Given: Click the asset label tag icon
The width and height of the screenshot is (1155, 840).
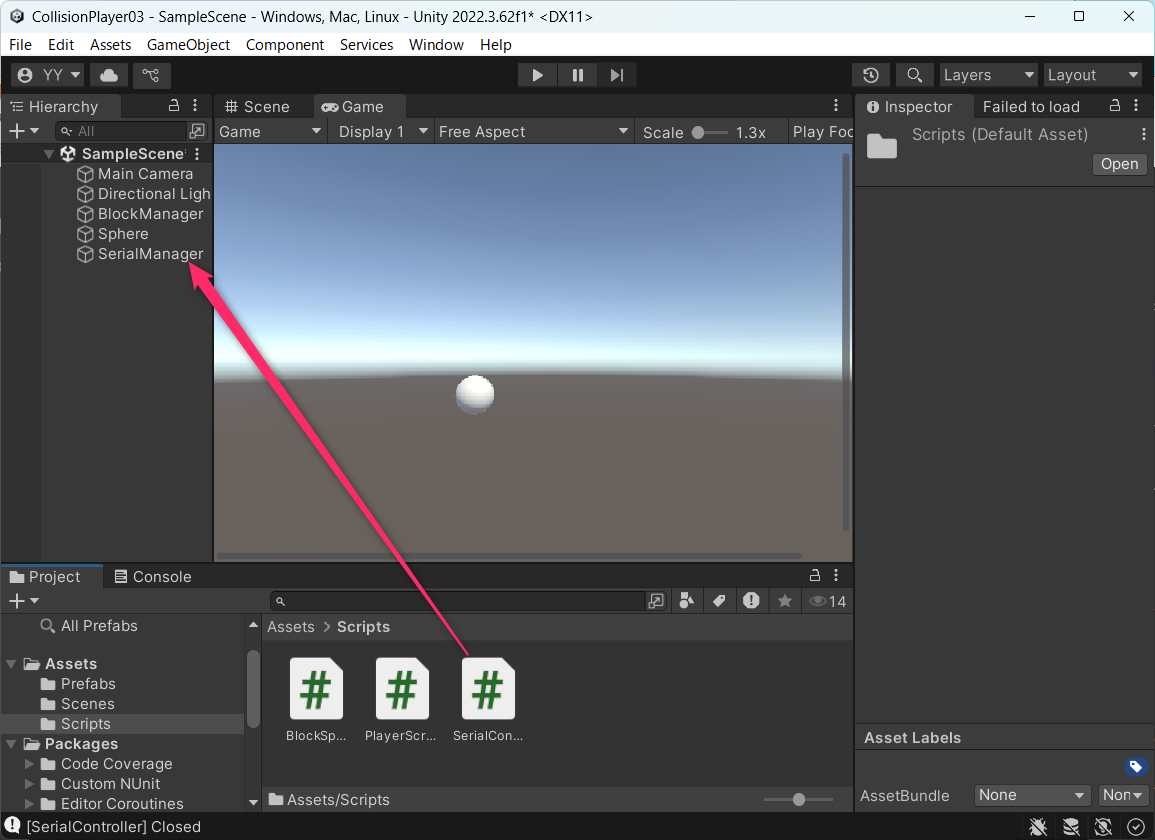Looking at the screenshot, I should coord(1136,766).
